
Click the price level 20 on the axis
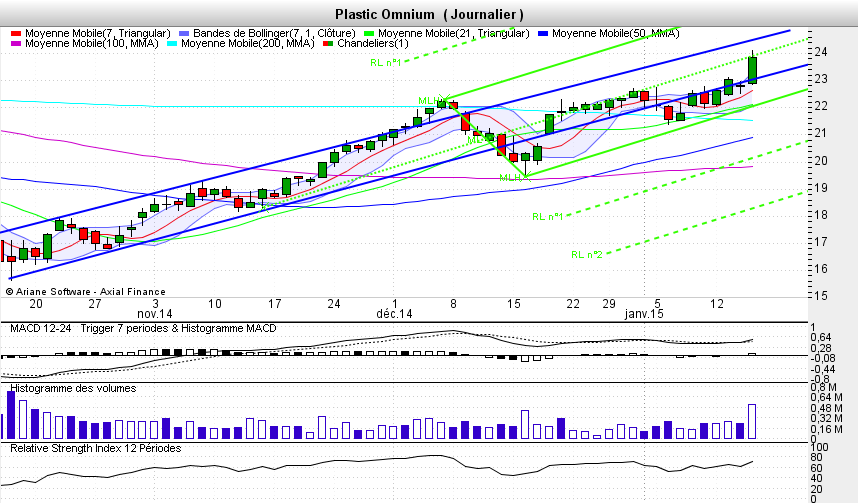821,160
